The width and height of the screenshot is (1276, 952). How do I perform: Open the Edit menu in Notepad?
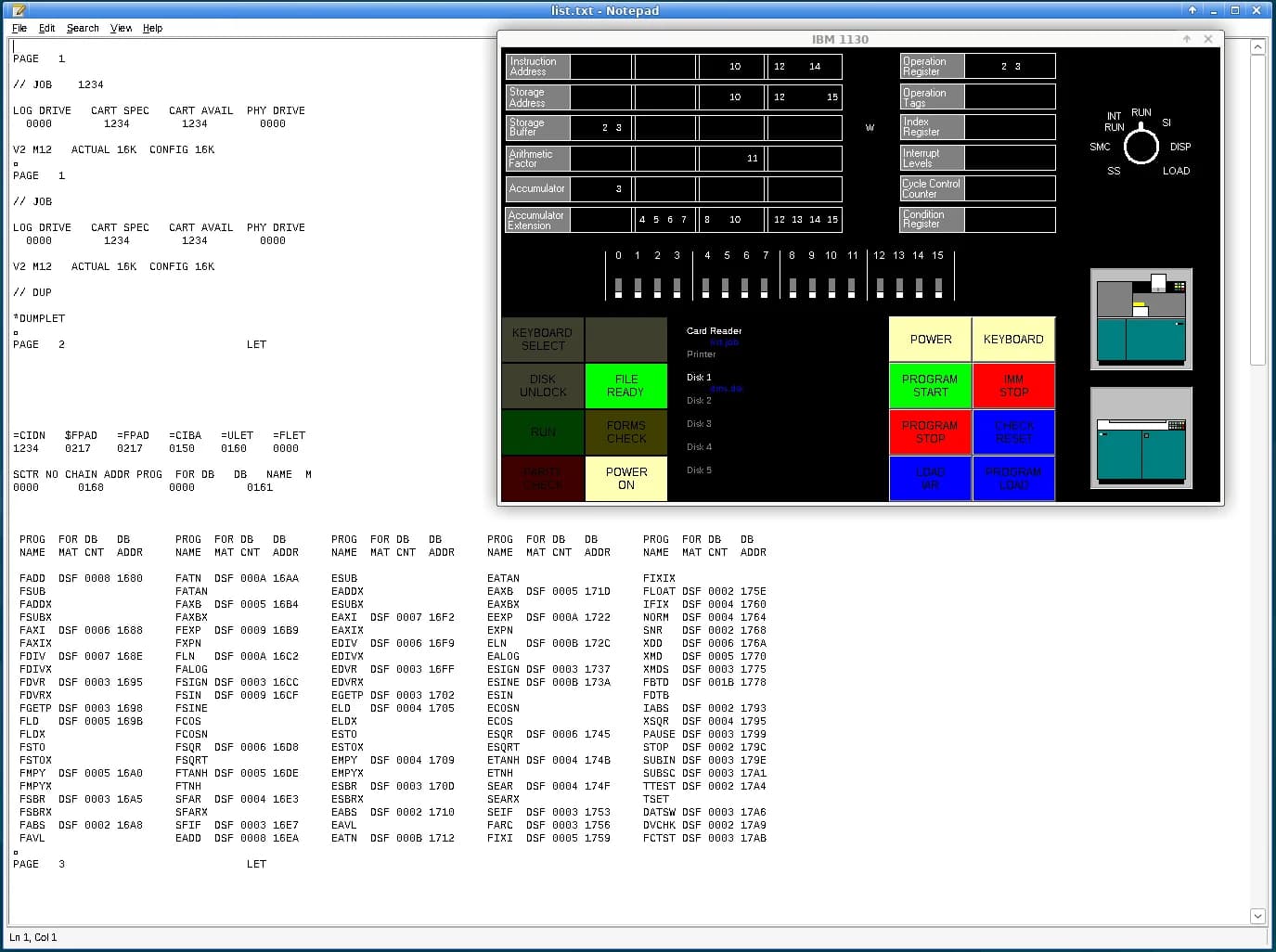(x=46, y=28)
